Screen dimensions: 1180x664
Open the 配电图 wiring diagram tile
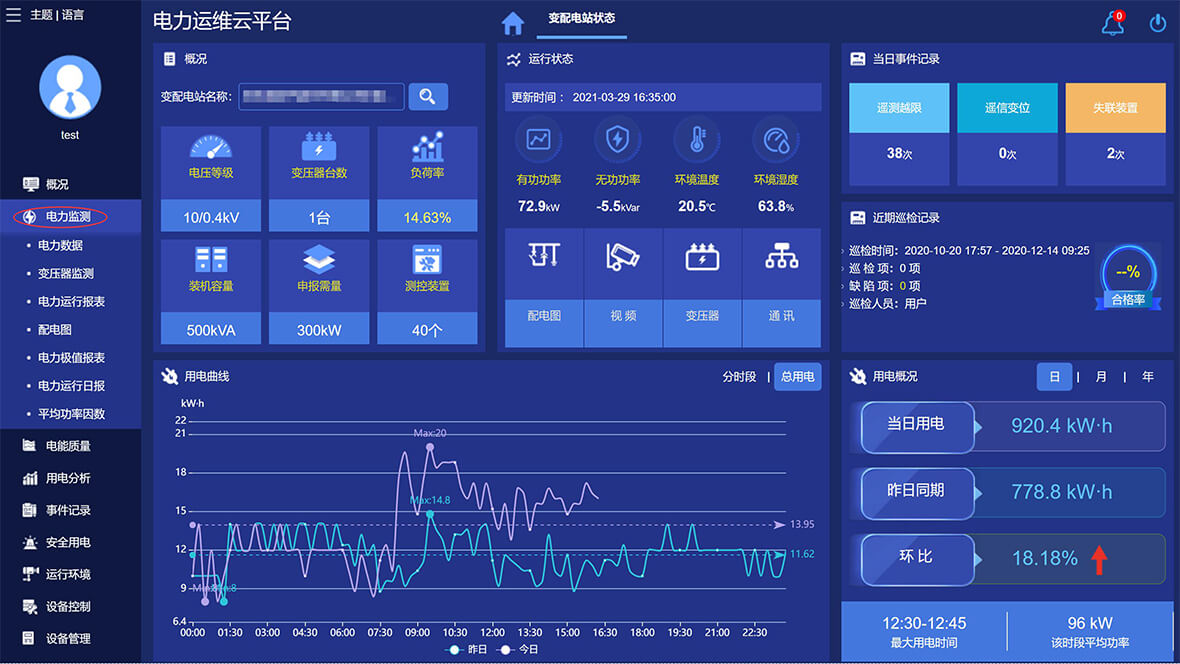543,287
